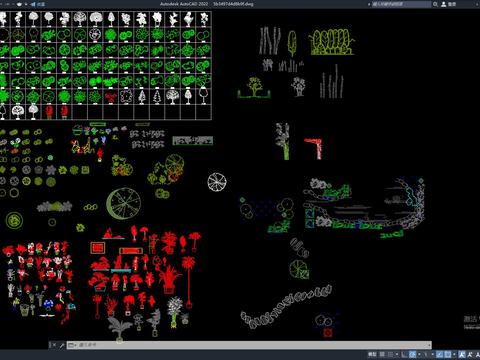Click the annotation scale icon in status bar

(x=462, y=354)
